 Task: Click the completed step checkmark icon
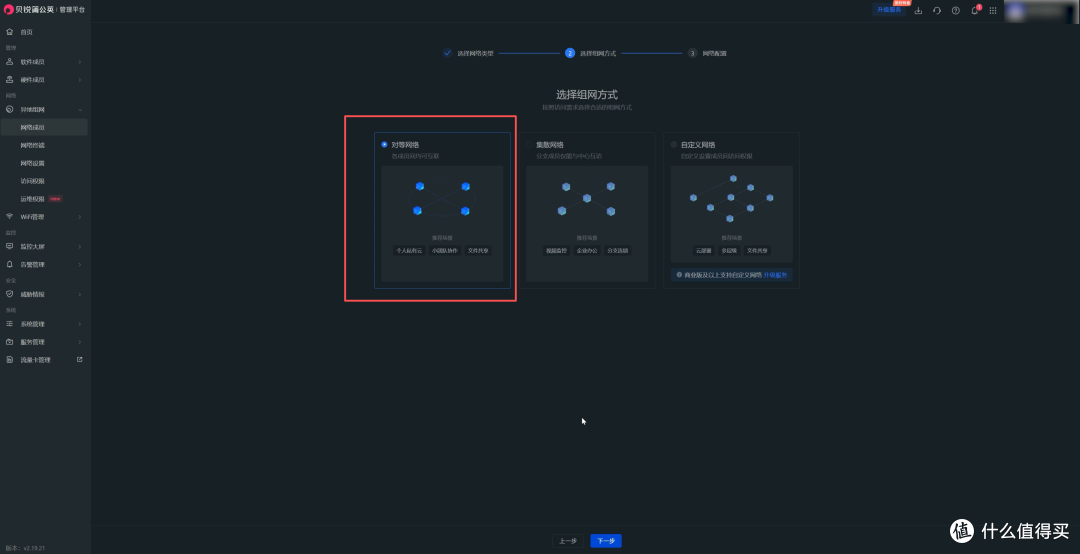(x=447, y=53)
